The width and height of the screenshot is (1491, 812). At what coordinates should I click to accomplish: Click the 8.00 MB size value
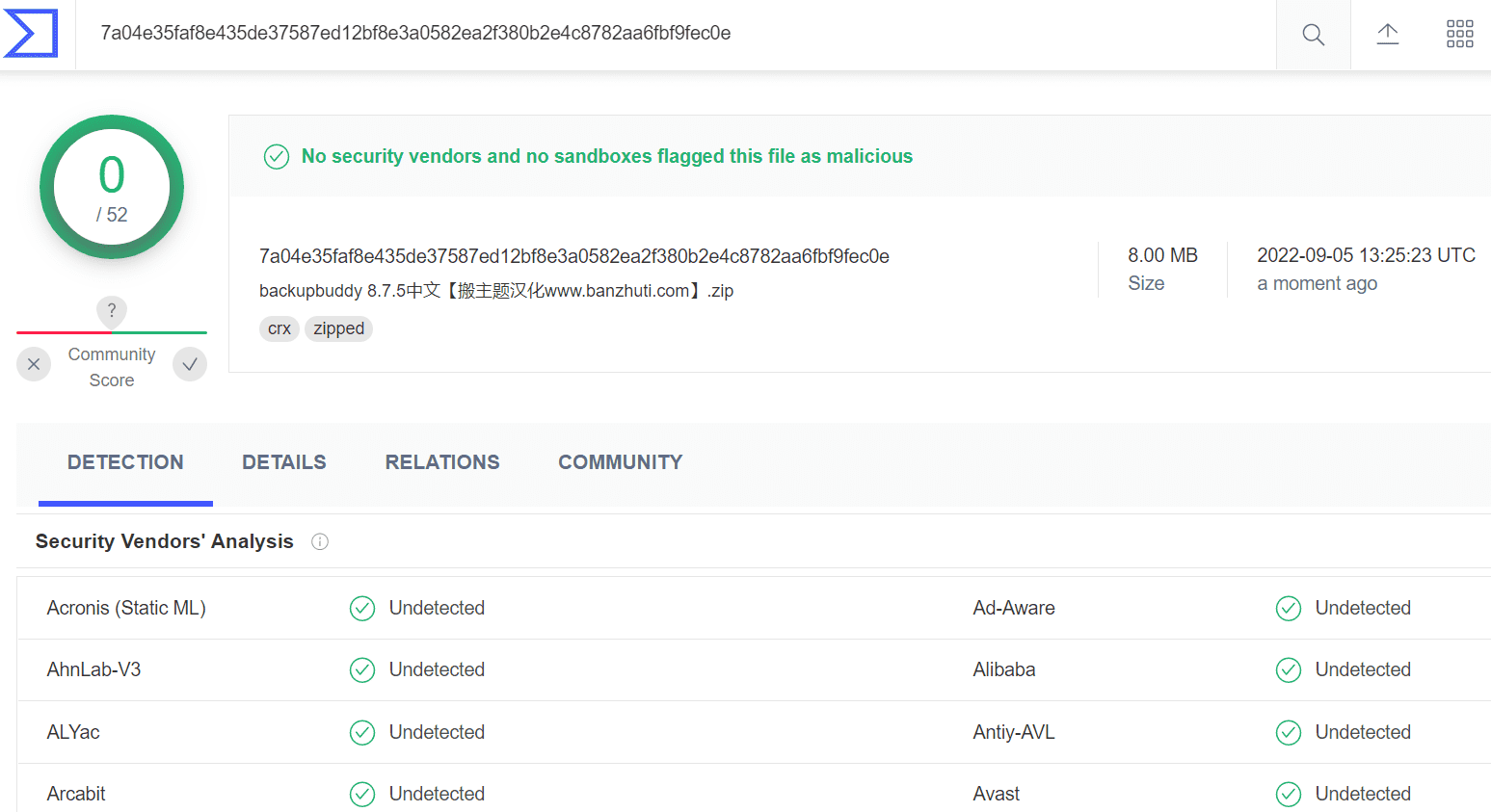[x=1162, y=255]
